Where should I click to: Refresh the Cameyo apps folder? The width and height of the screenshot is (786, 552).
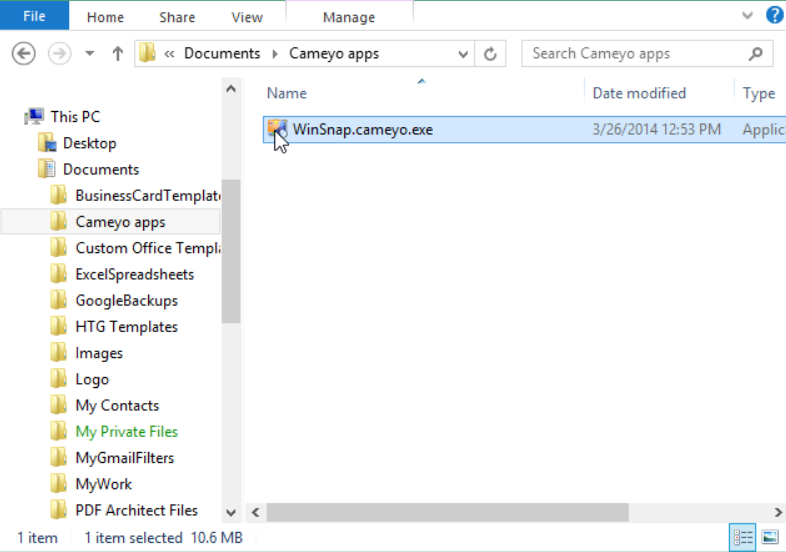tap(490, 54)
